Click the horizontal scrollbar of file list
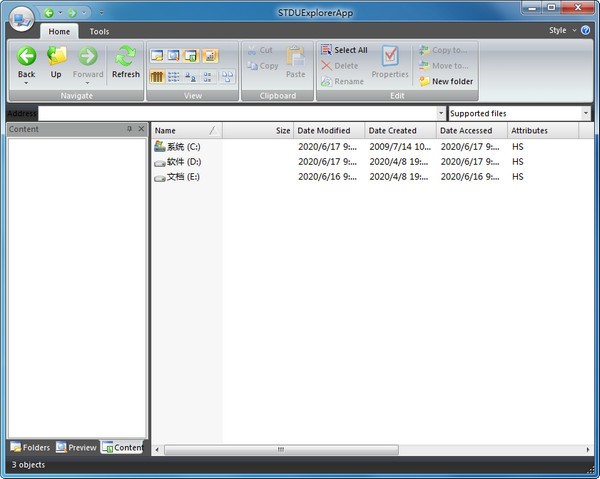600x479 pixels. tap(280, 450)
